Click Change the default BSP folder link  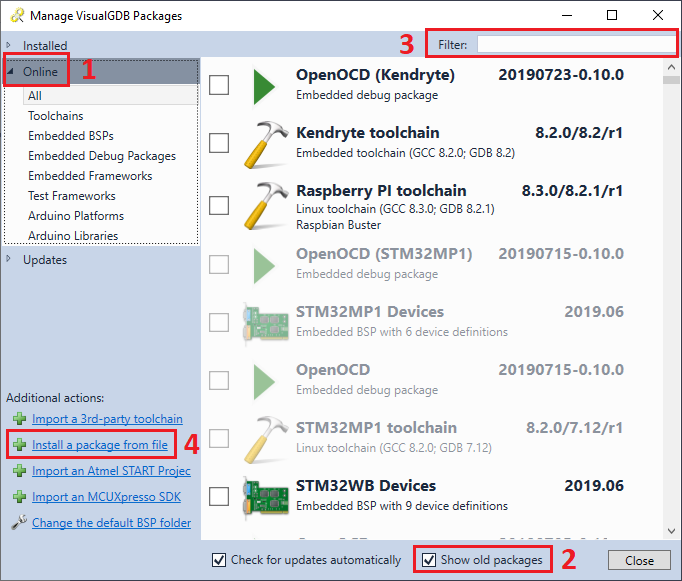(111, 523)
